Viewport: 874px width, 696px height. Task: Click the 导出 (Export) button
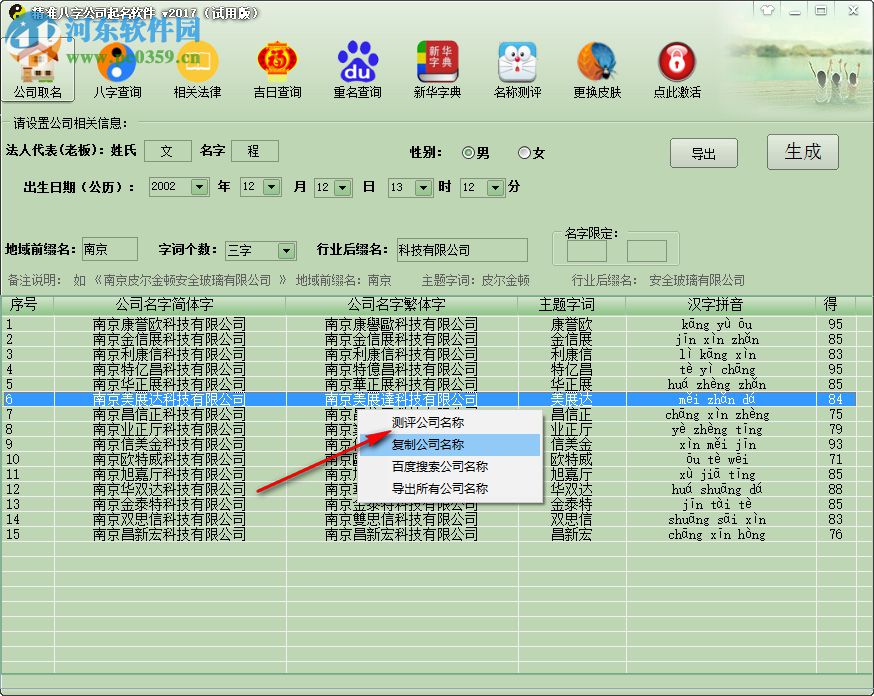pyautogui.click(x=703, y=153)
